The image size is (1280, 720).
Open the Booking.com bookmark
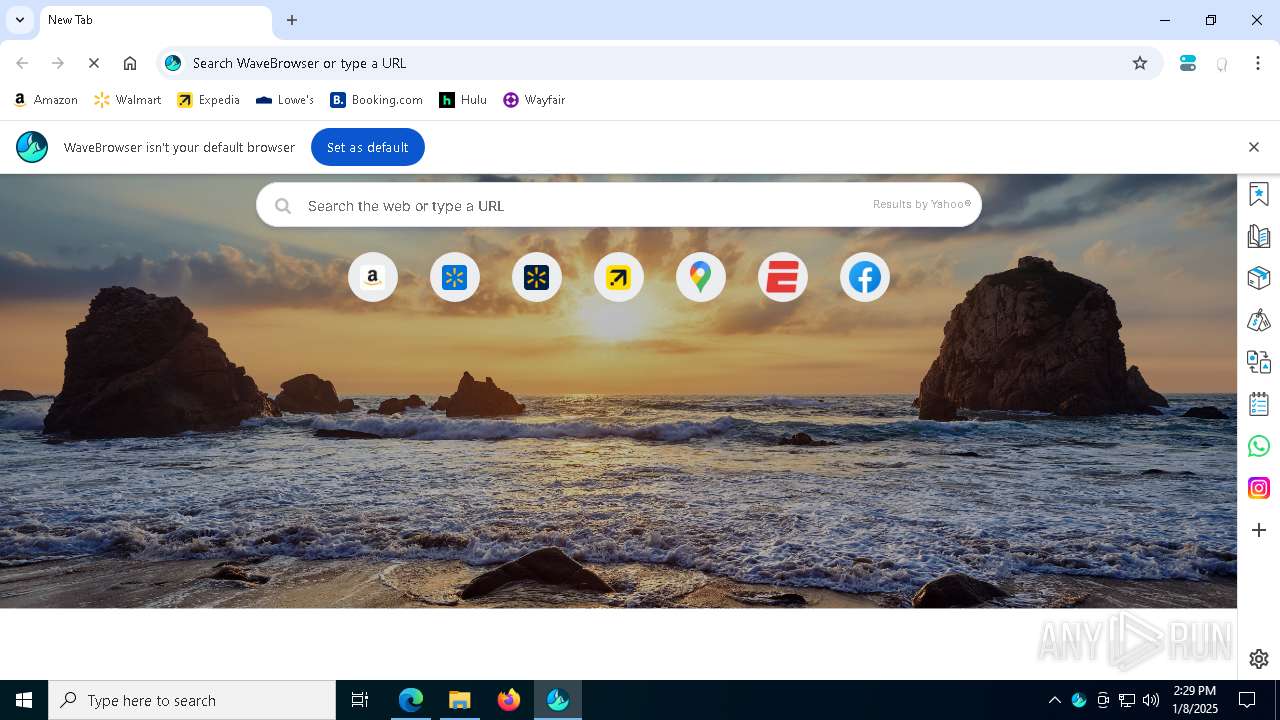pyautogui.click(x=377, y=100)
